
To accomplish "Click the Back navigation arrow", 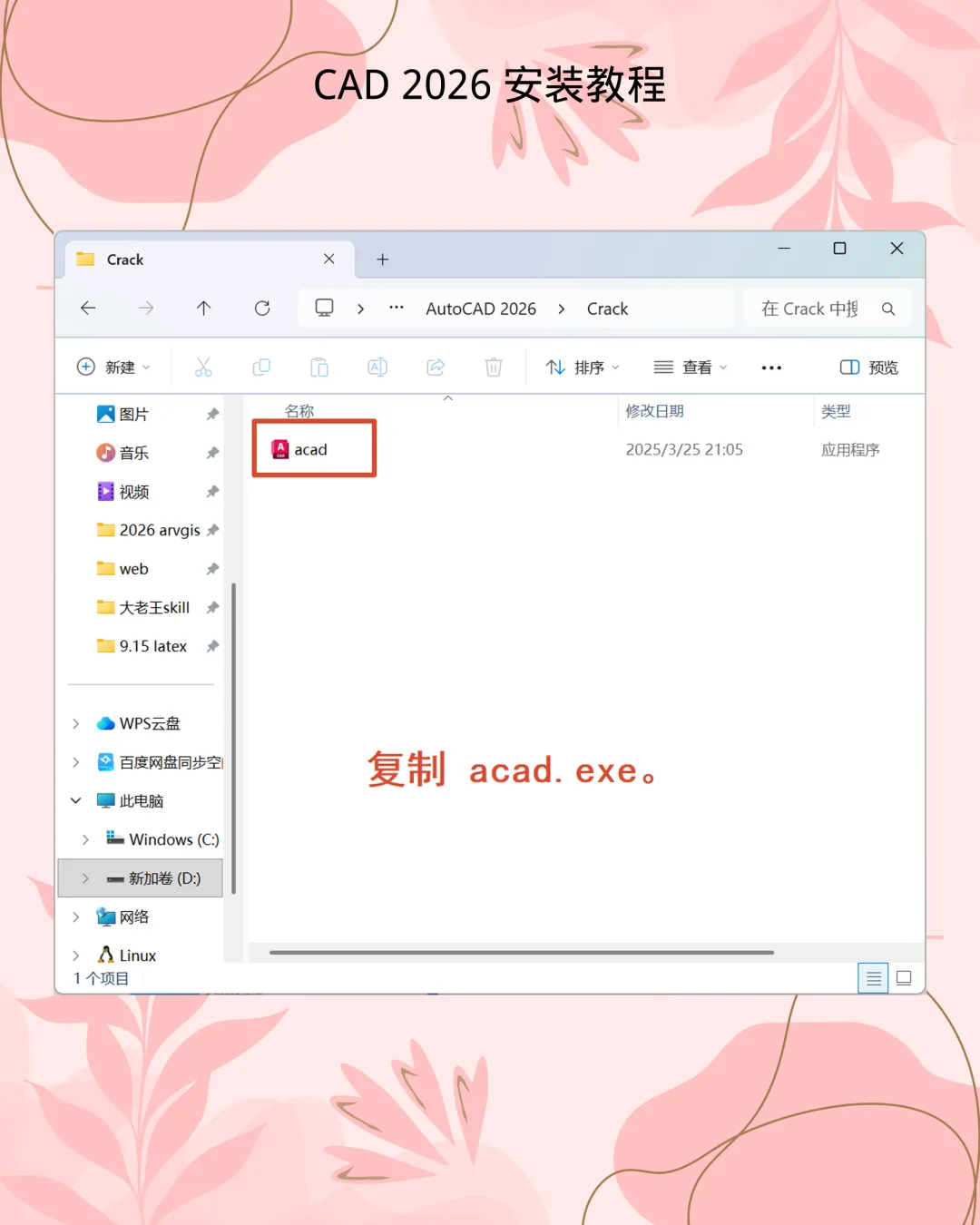I will click(x=88, y=309).
